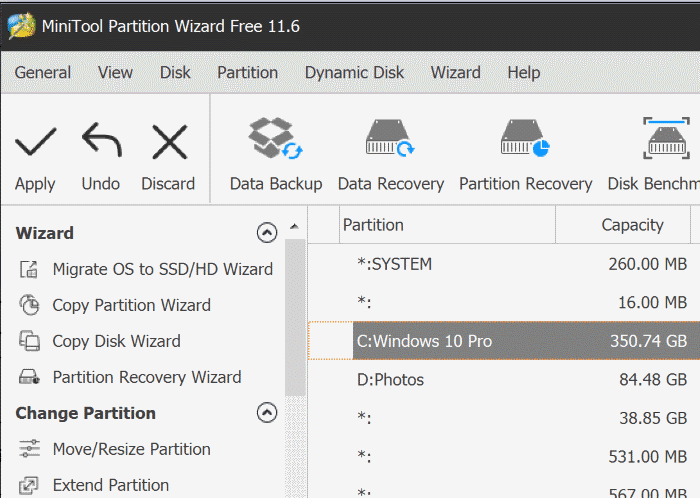Open the Dynamic Disk menu

354,72
